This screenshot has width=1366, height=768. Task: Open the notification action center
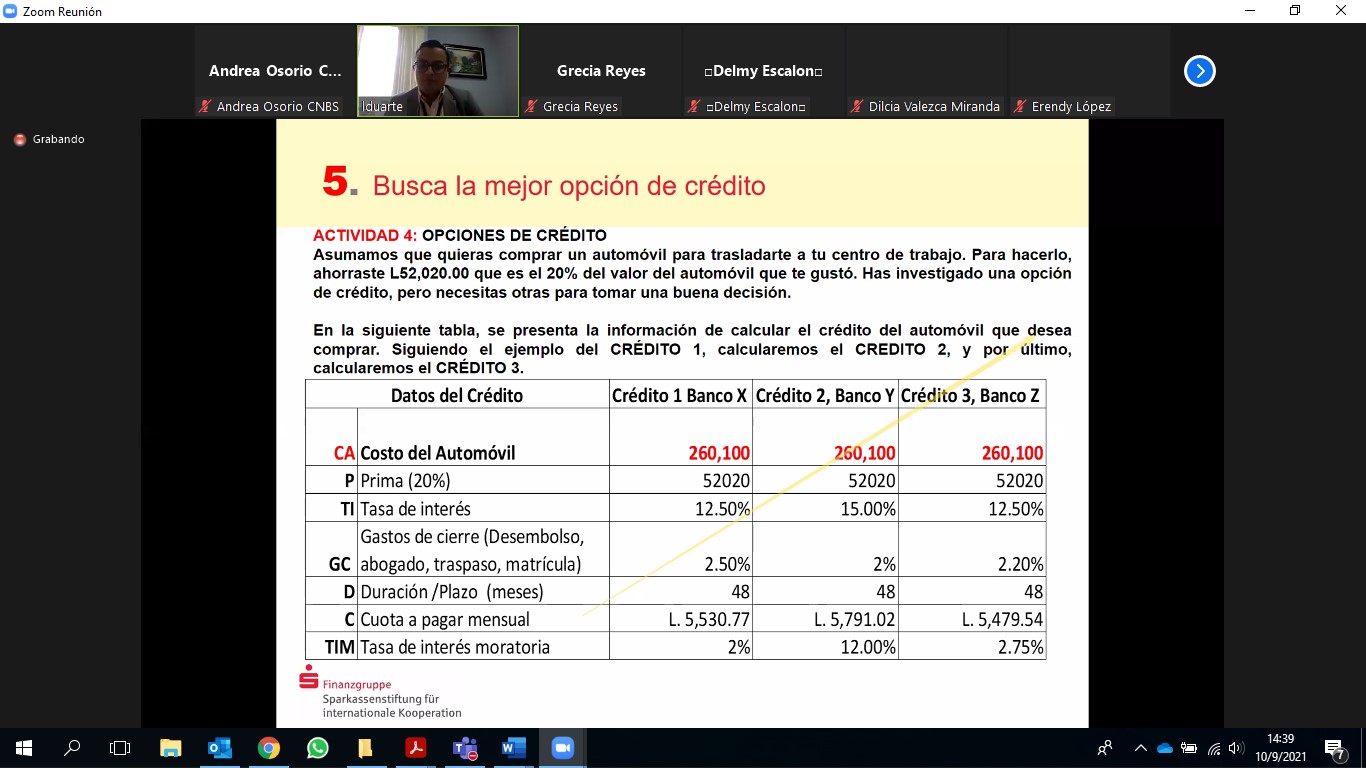click(x=1335, y=748)
